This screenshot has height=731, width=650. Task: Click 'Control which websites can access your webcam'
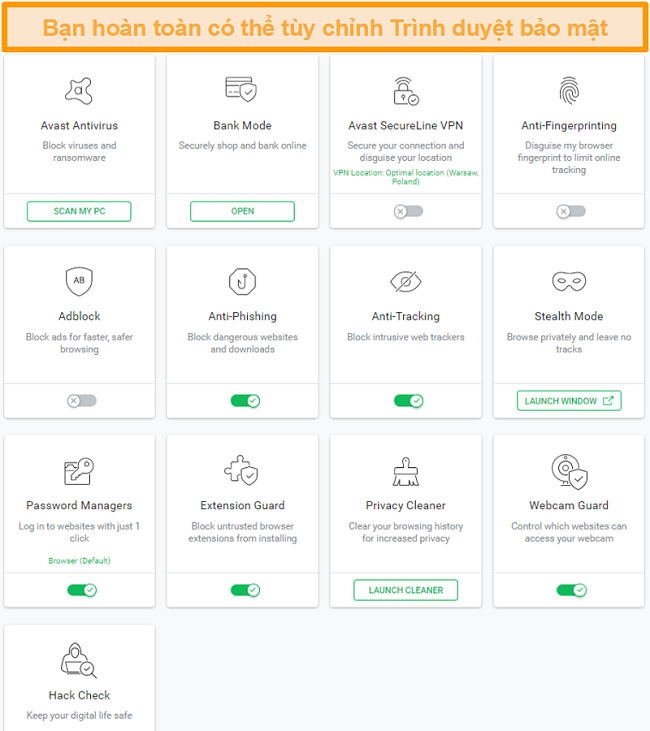tap(569, 532)
